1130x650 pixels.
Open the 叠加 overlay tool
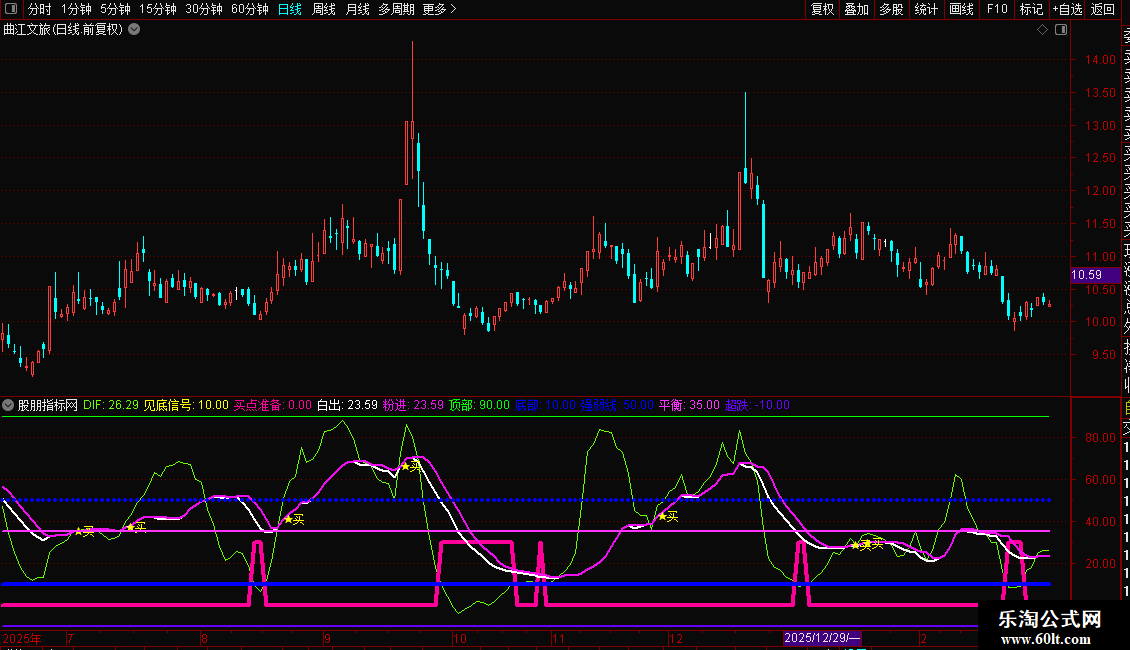pos(856,9)
